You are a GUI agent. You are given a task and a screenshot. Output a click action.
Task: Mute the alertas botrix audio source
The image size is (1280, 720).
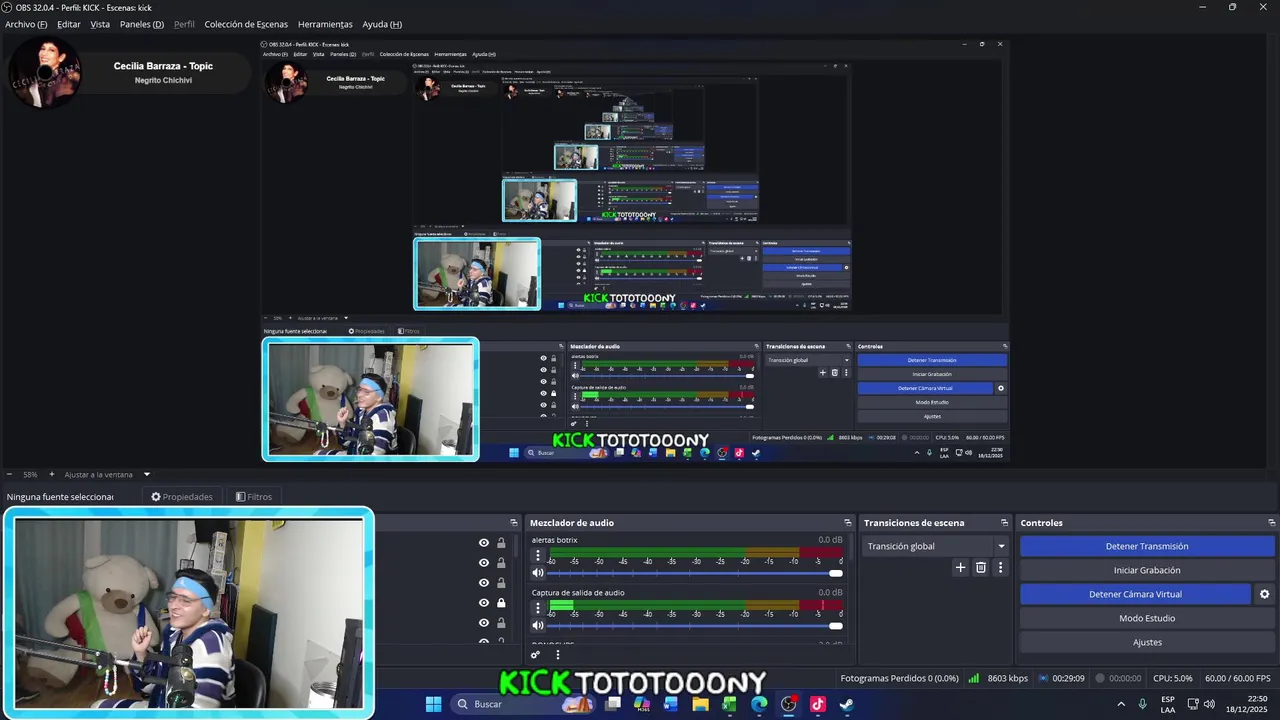point(538,573)
